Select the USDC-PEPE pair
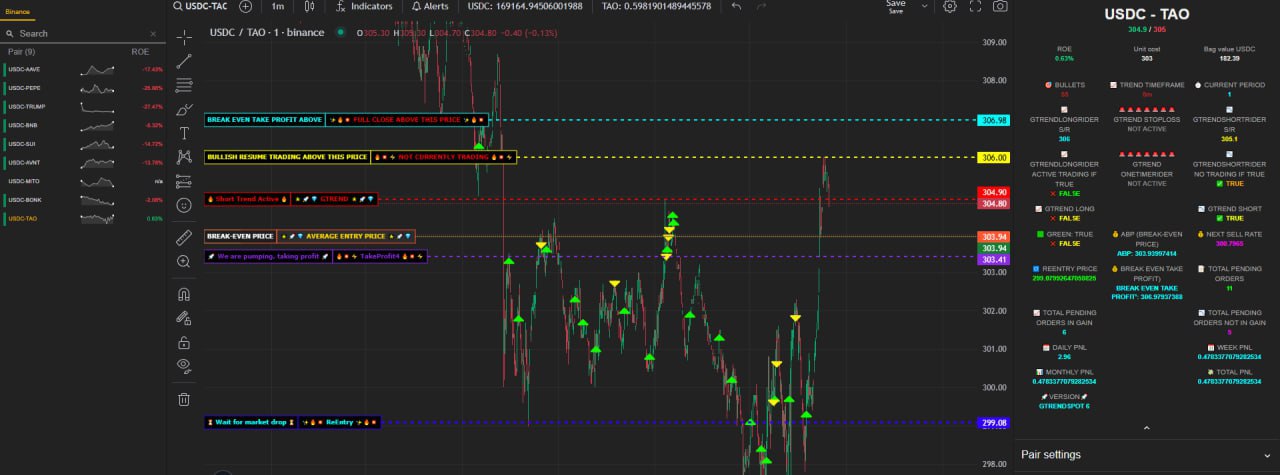Viewport: 1280px width, 475px height. click(x=83, y=88)
